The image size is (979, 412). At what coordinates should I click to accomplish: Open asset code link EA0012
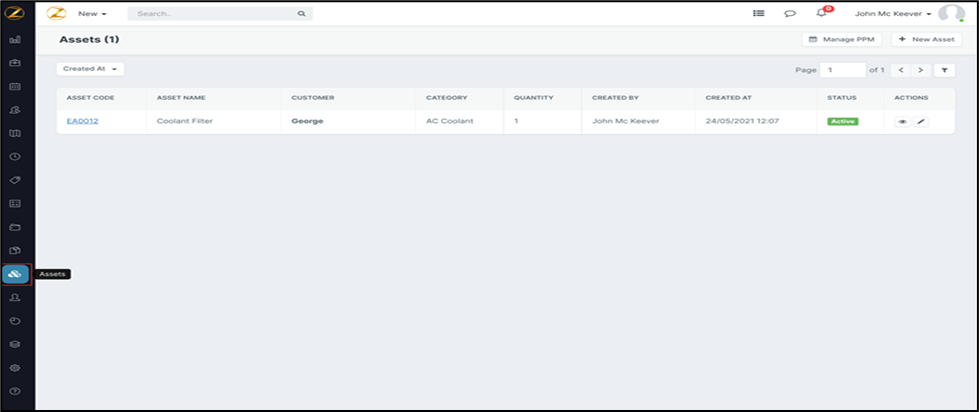pyautogui.click(x=82, y=121)
